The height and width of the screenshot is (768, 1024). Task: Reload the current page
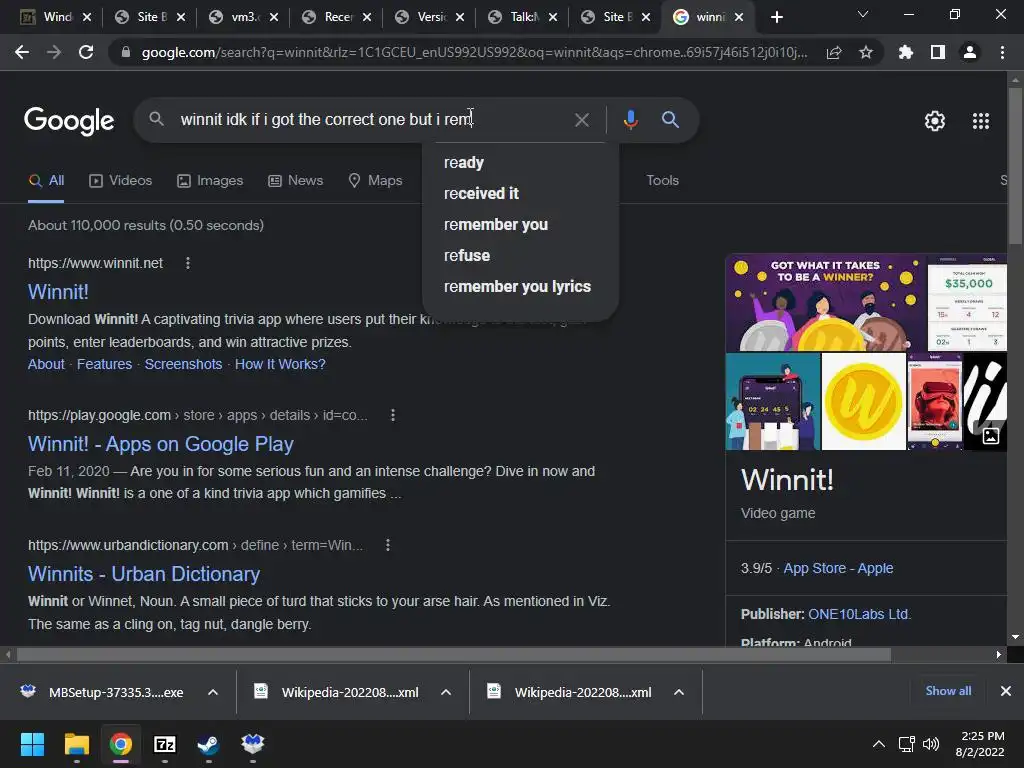[86, 52]
